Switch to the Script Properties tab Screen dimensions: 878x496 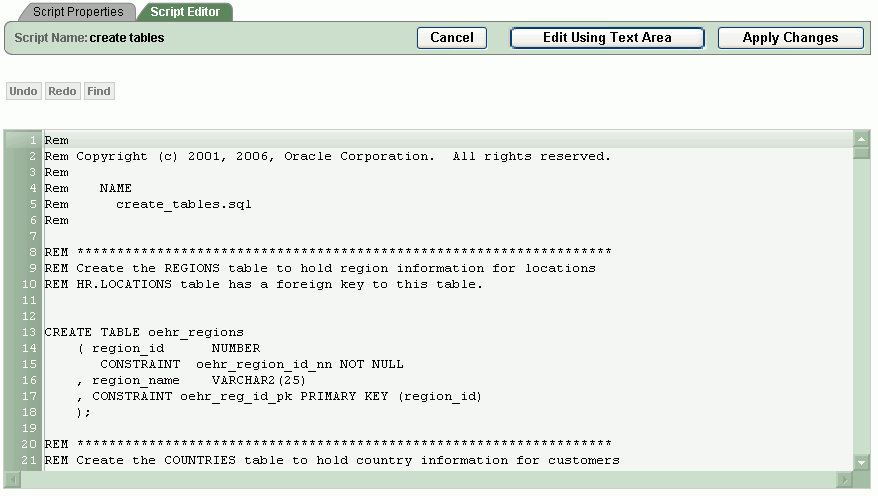tap(78, 12)
